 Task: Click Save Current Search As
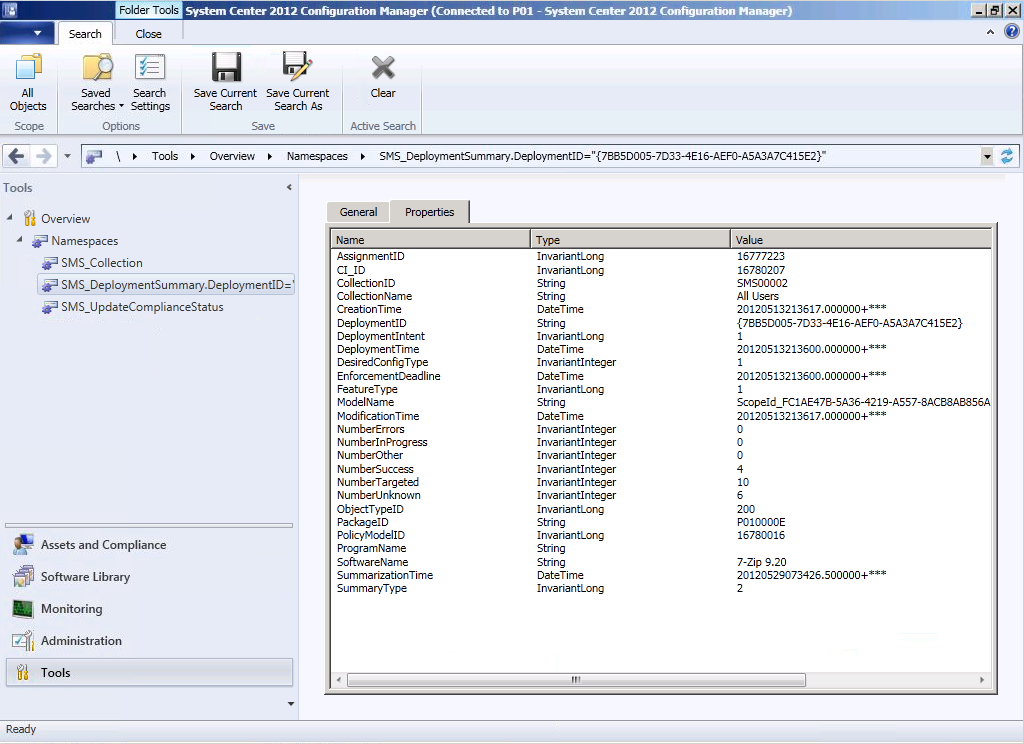(x=298, y=82)
